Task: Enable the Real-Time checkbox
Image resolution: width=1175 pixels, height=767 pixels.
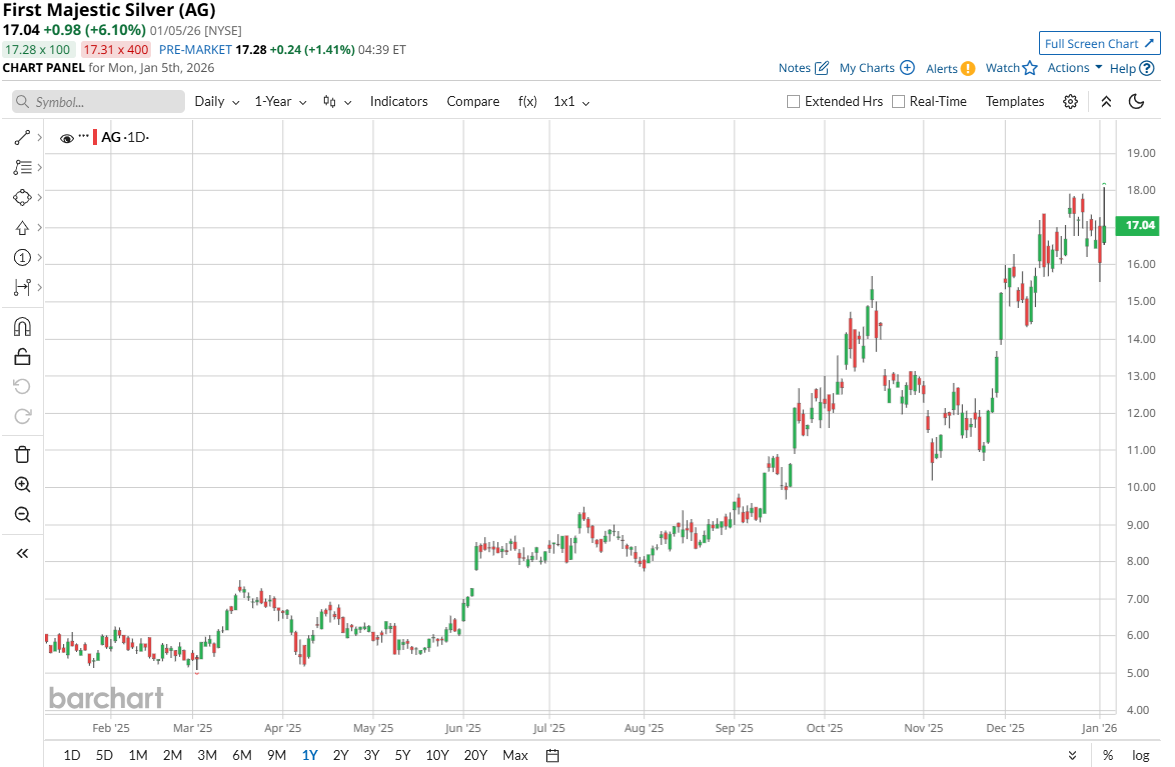Action: tap(899, 101)
